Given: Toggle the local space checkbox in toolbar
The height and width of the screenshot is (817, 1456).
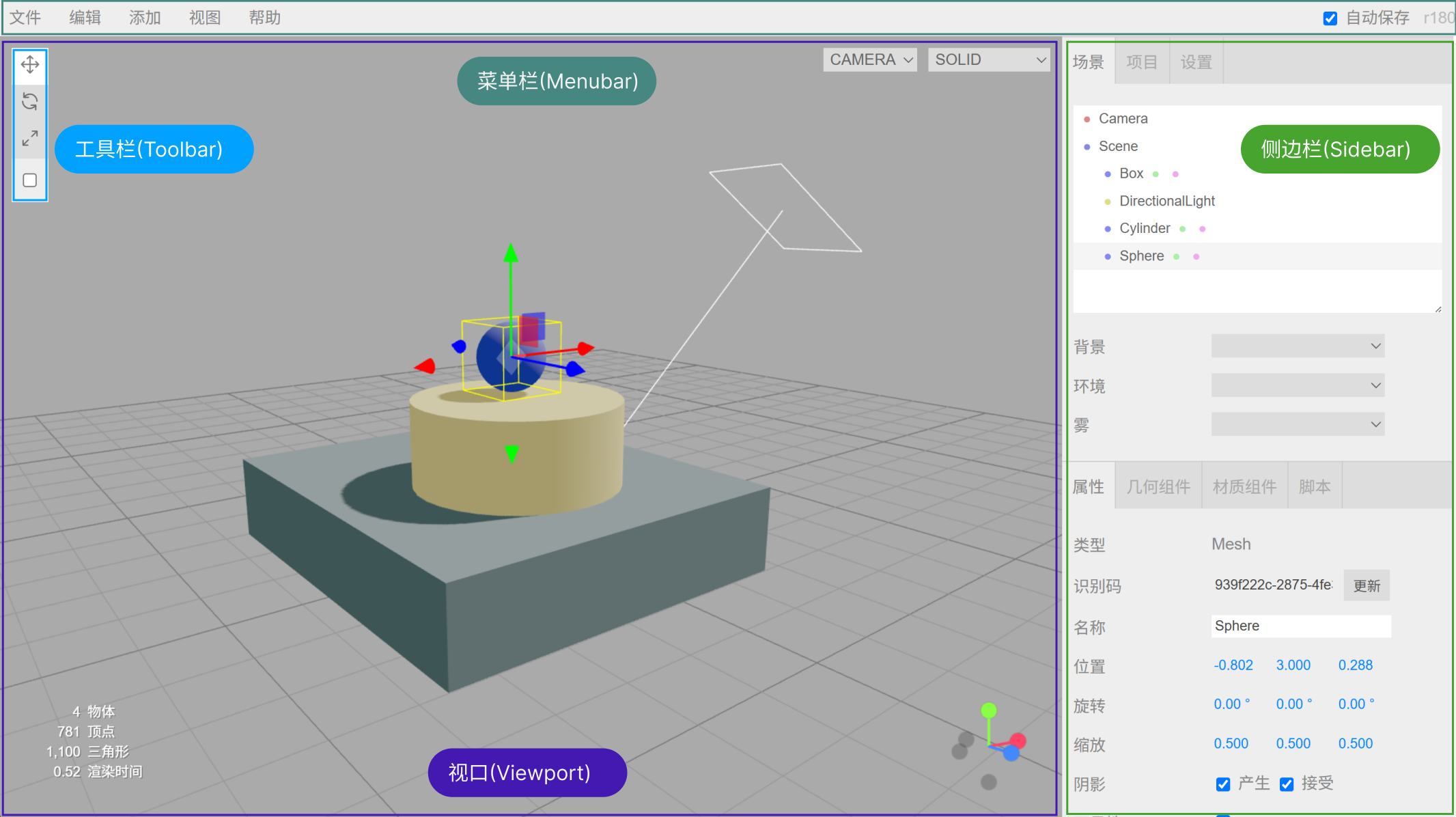Looking at the screenshot, I should point(29,180).
